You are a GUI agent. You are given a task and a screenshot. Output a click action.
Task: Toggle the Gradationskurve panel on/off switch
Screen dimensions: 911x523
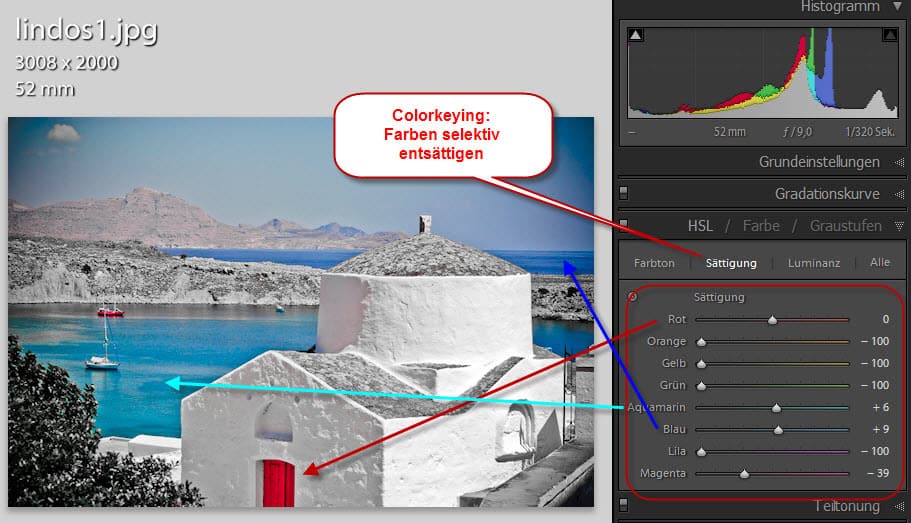coord(624,194)
